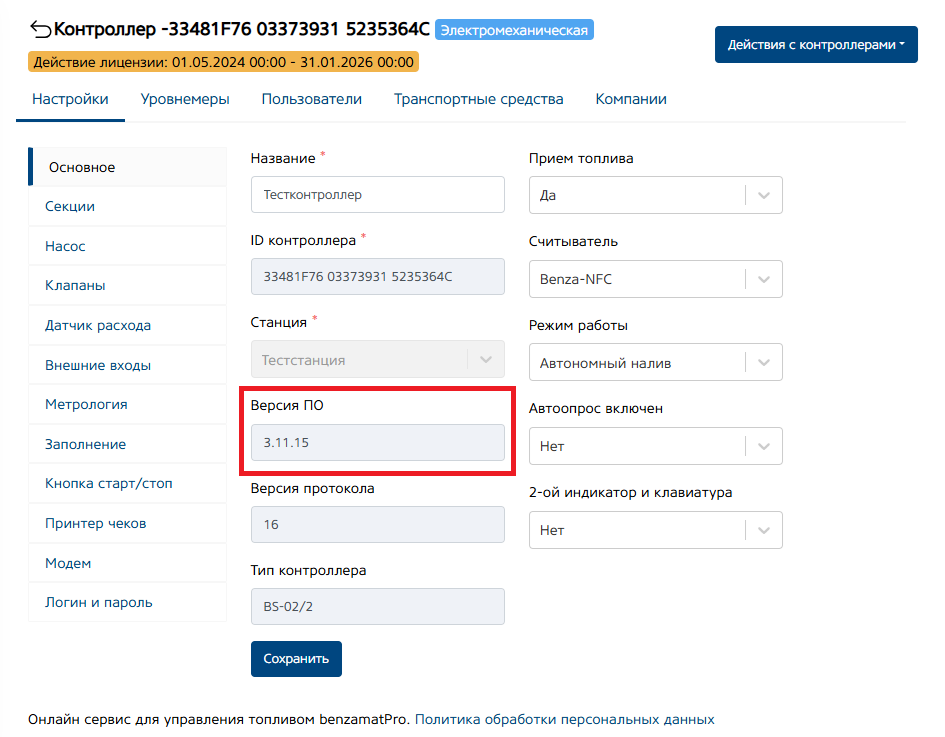This screenshot has width=945, height=737.
Task: Open Политика обработки персональных данных link
Action: pyautogui.click(x=564, y=719)
